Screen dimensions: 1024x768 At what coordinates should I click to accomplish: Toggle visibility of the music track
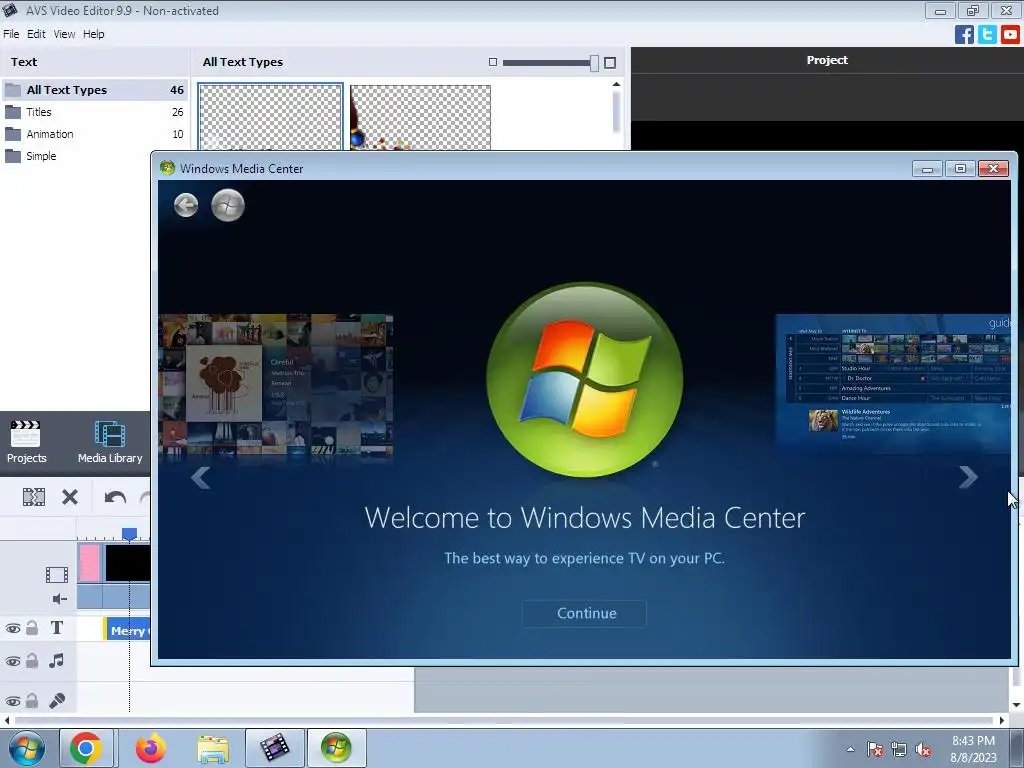[12, 661]
